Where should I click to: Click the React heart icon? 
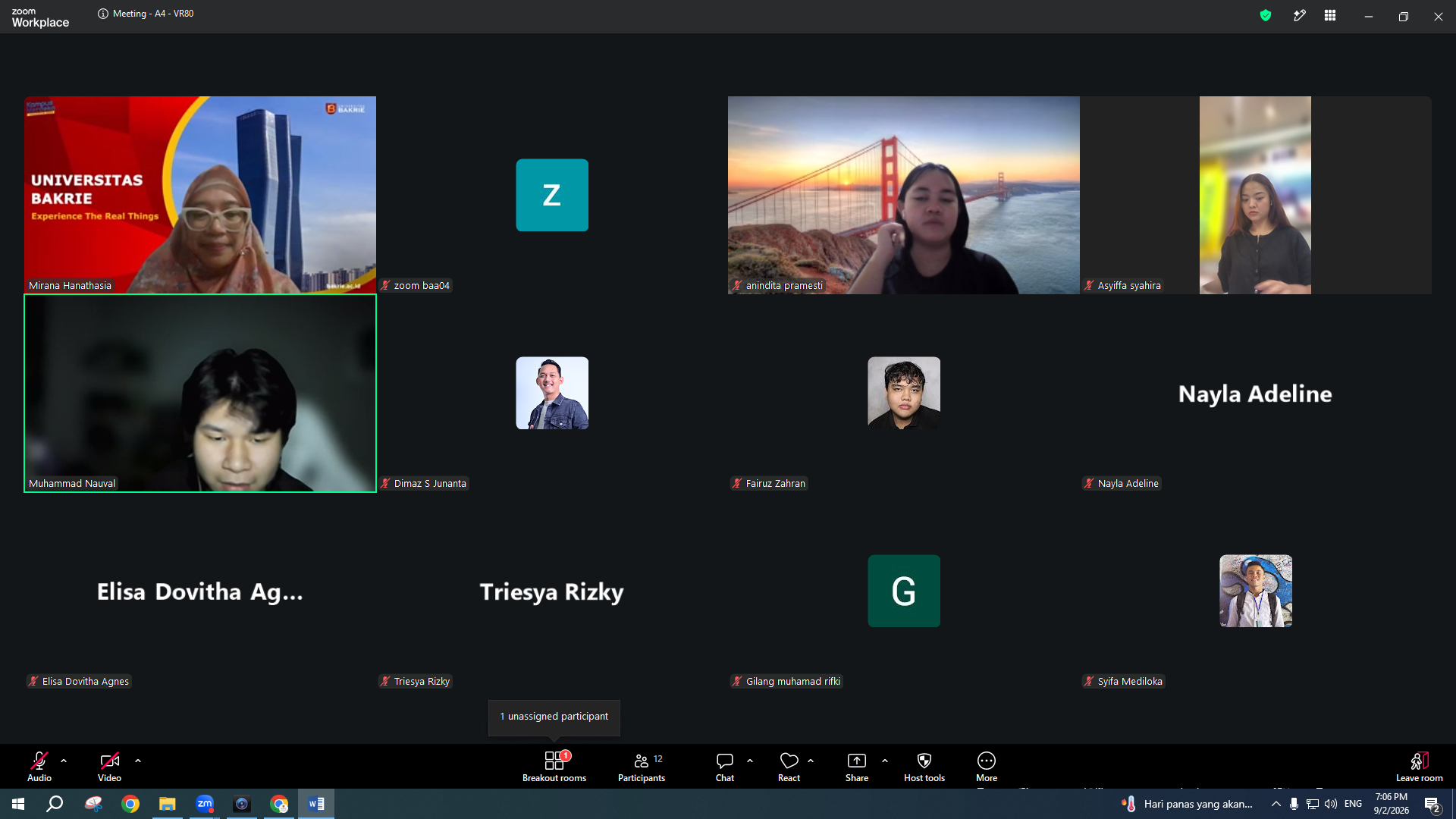coord(789,761)
